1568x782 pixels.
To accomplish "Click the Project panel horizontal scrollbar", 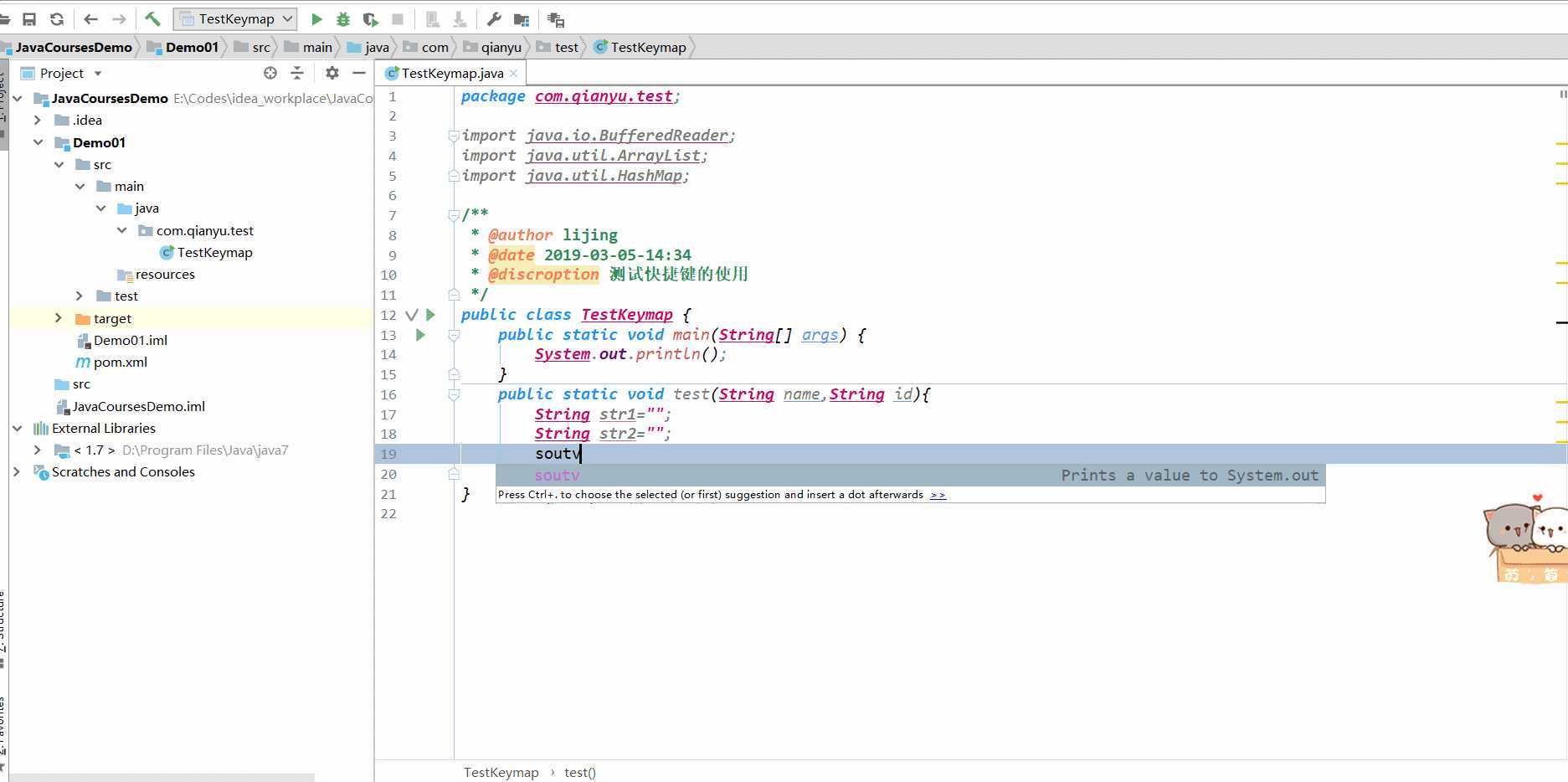I will 161,778.
